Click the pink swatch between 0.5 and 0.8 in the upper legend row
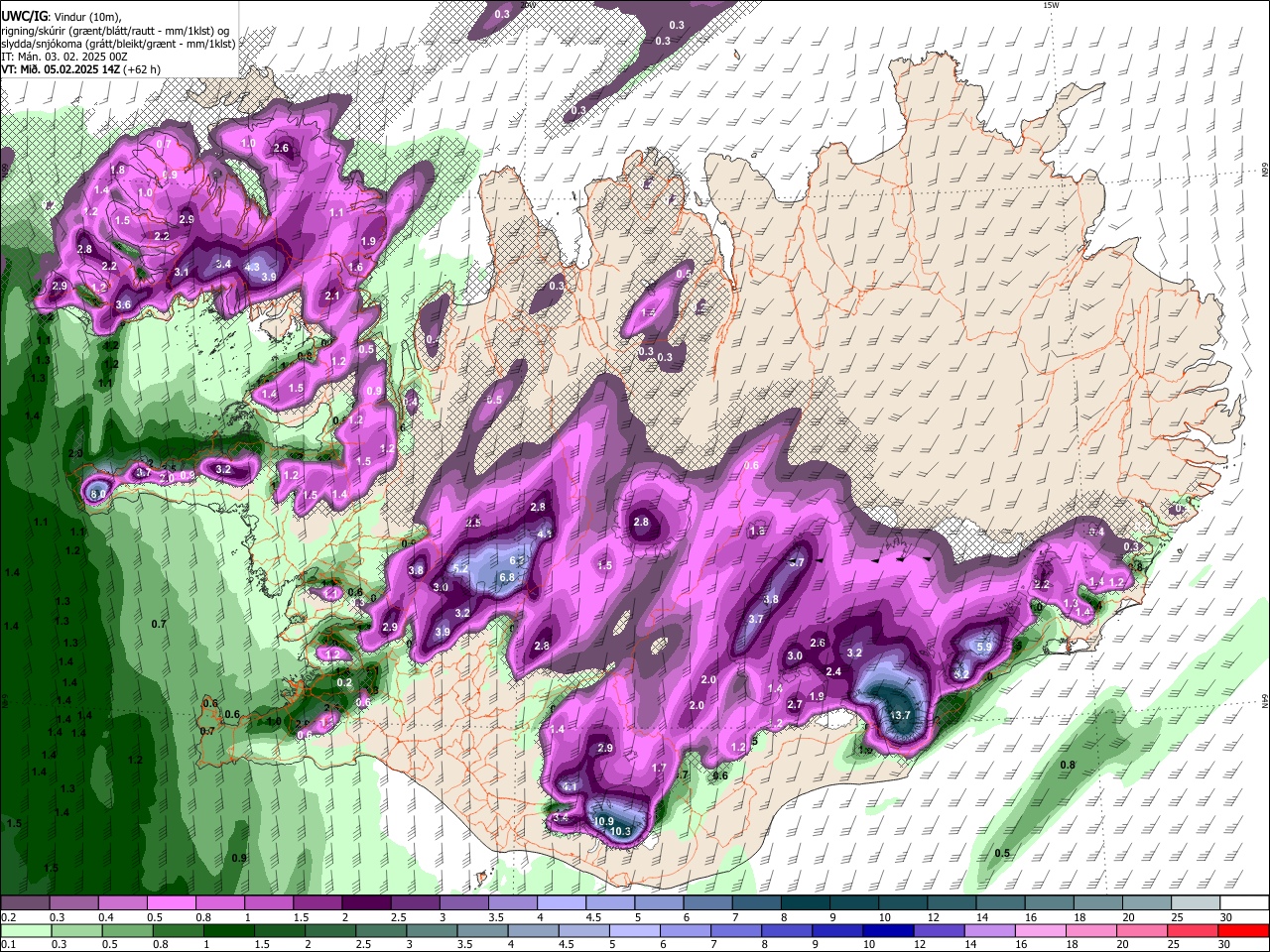1270x952 pixels. tap(171, 903)
